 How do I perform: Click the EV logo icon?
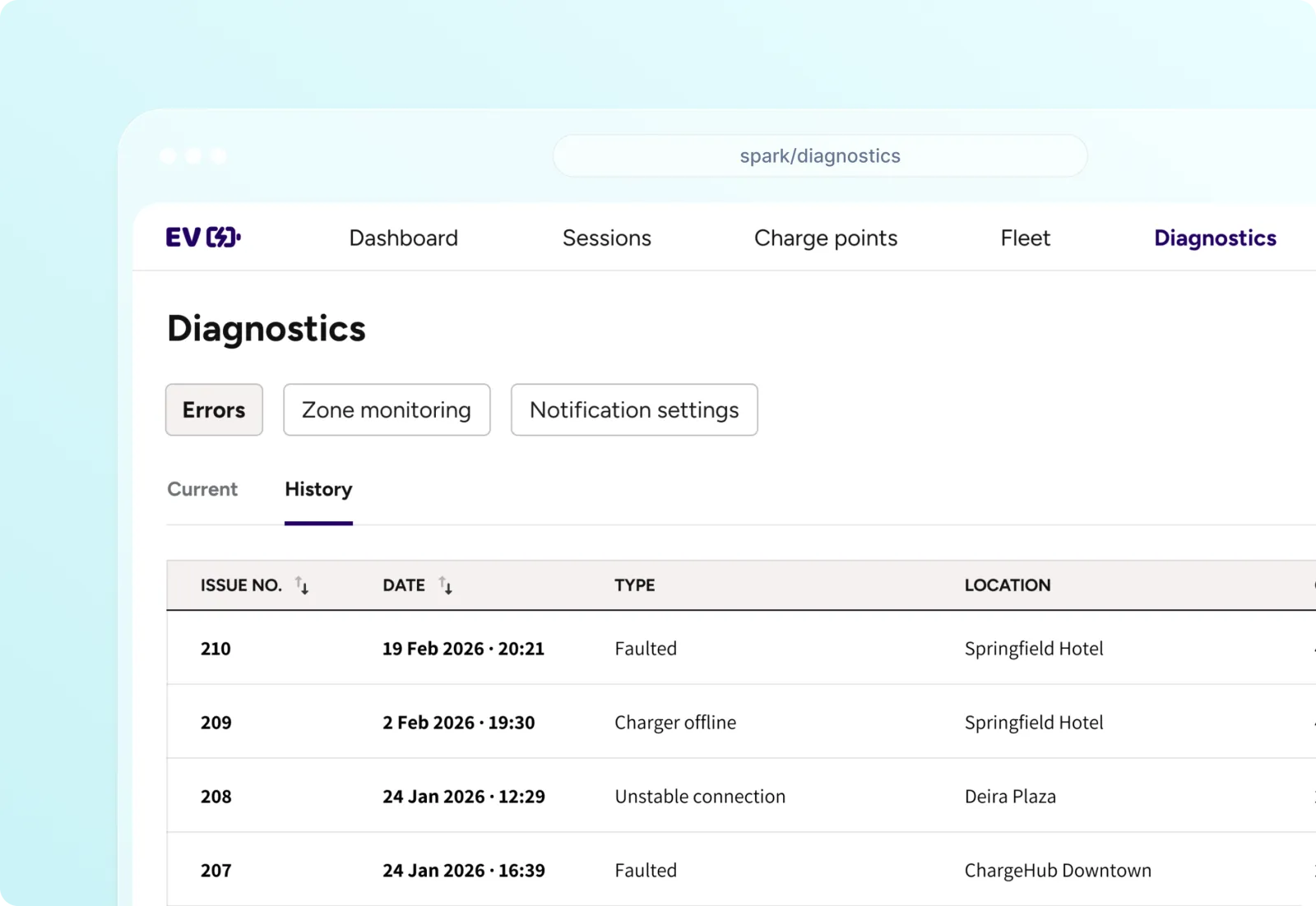(x=202, y=238)
